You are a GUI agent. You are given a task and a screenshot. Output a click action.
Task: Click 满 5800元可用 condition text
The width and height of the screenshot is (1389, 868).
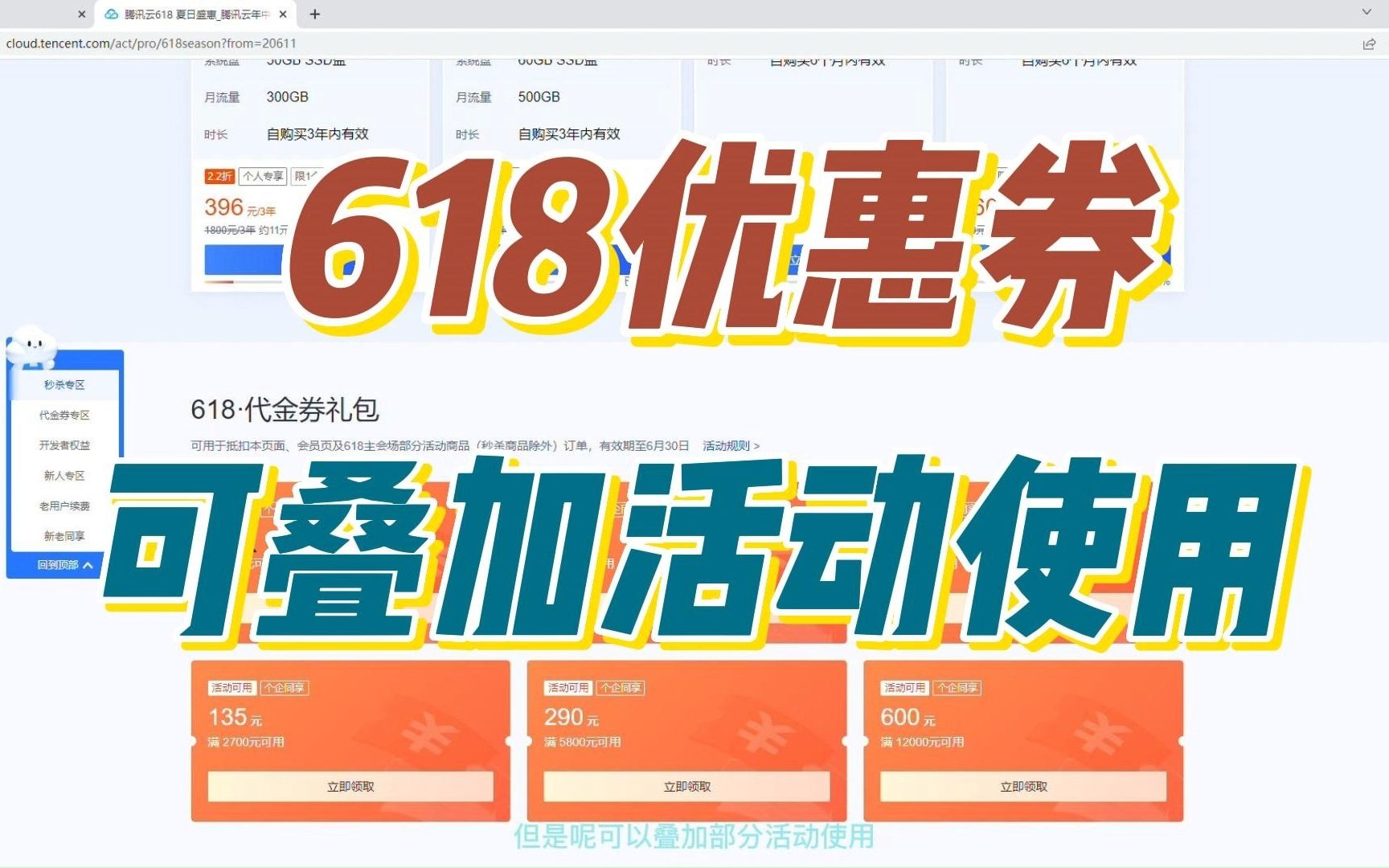pos(583,742)
